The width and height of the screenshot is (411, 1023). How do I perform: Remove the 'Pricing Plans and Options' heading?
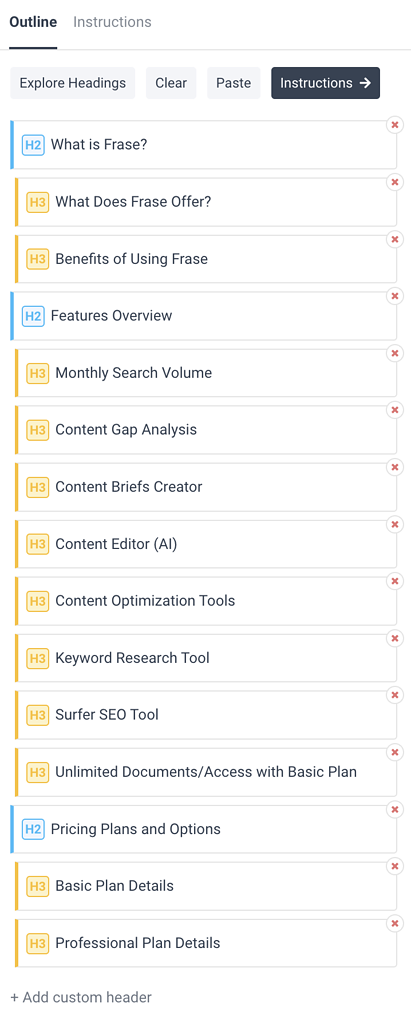[394, 809]
